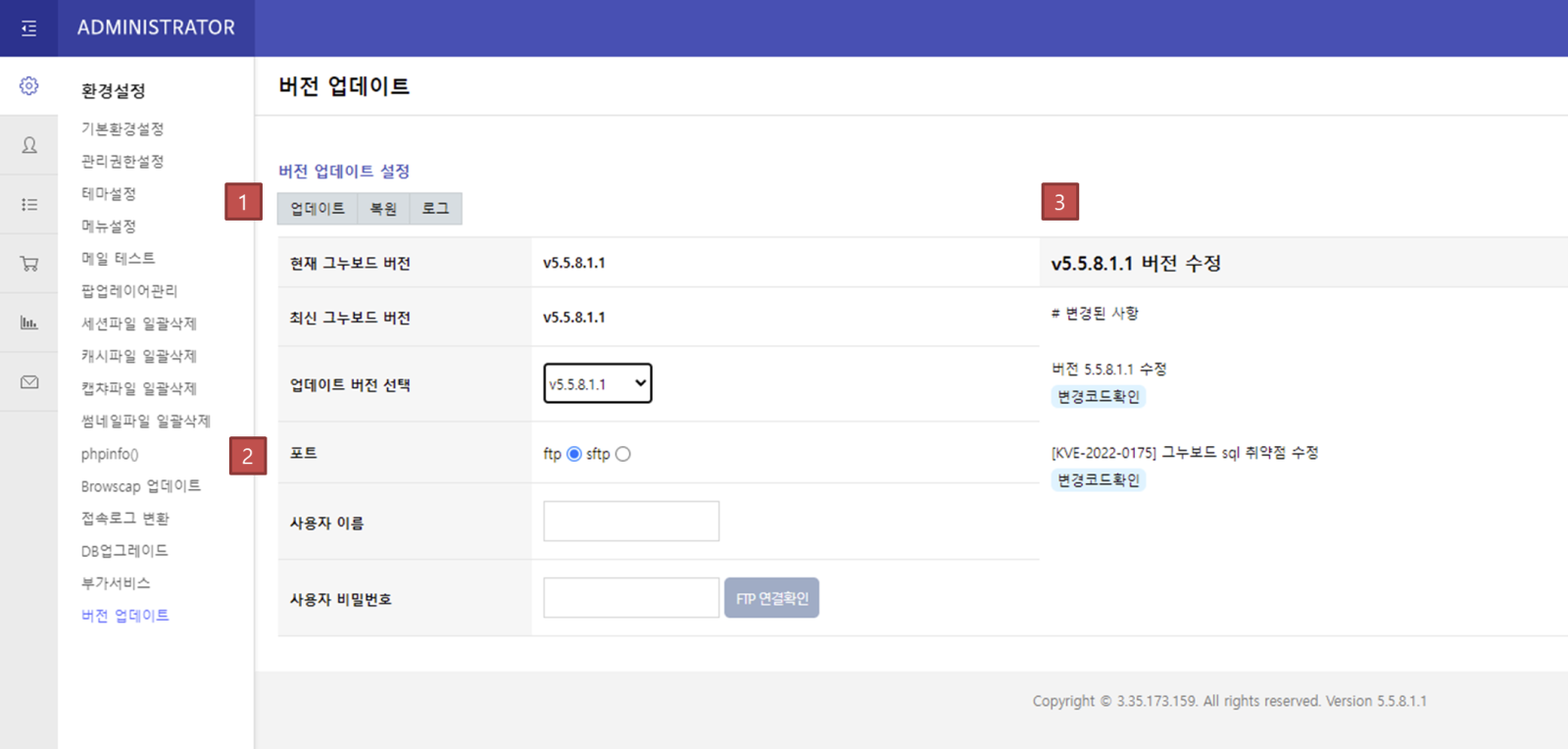Select the ftp port radio button
Image resolution: width=1568 pixels, height=749 pixels.
click(574, 454)
